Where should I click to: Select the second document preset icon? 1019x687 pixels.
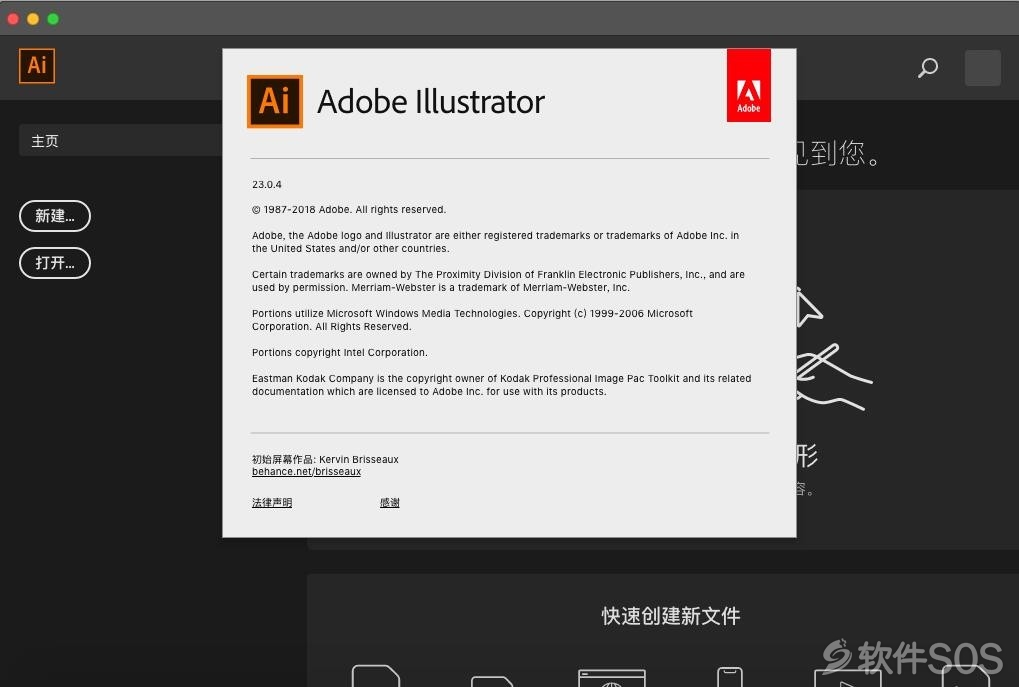tap(492, 681)
